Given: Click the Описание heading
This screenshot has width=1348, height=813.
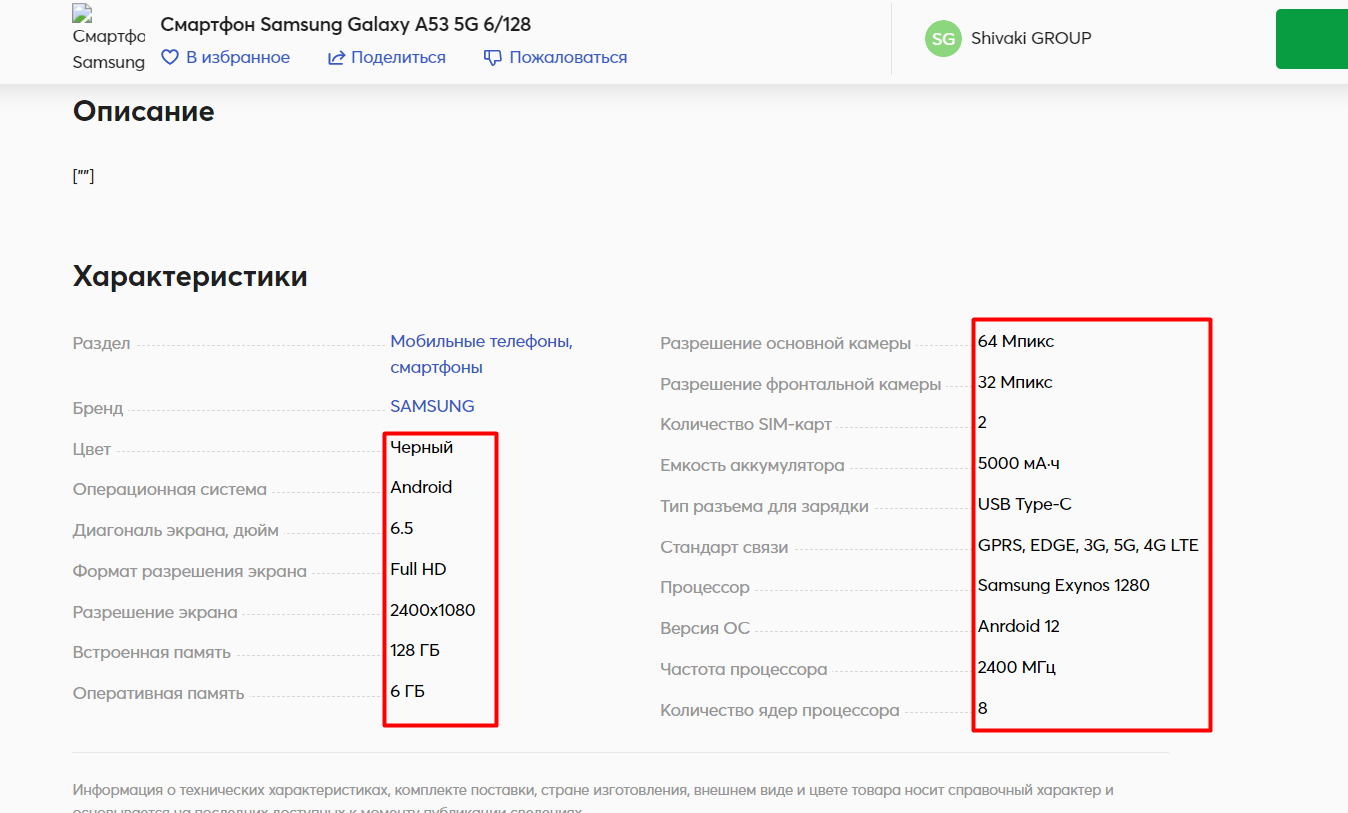Looking at the screenshot, I should coord(144,111).
